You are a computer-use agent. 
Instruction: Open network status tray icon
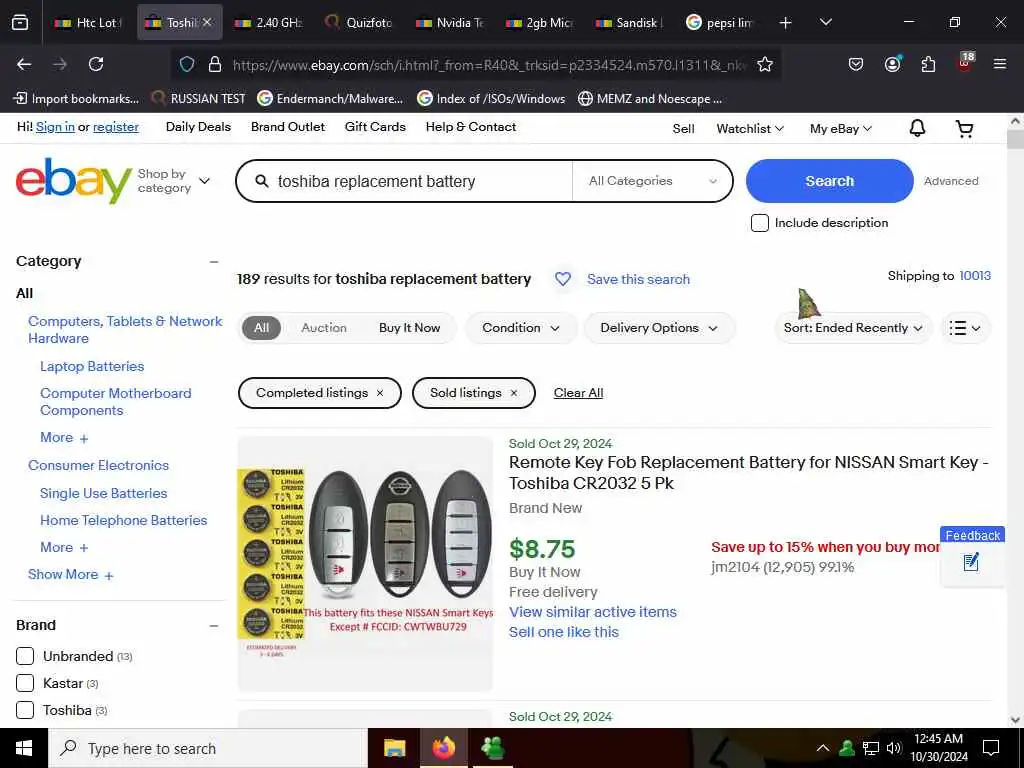pyautogui.click(x=871, y=748)
